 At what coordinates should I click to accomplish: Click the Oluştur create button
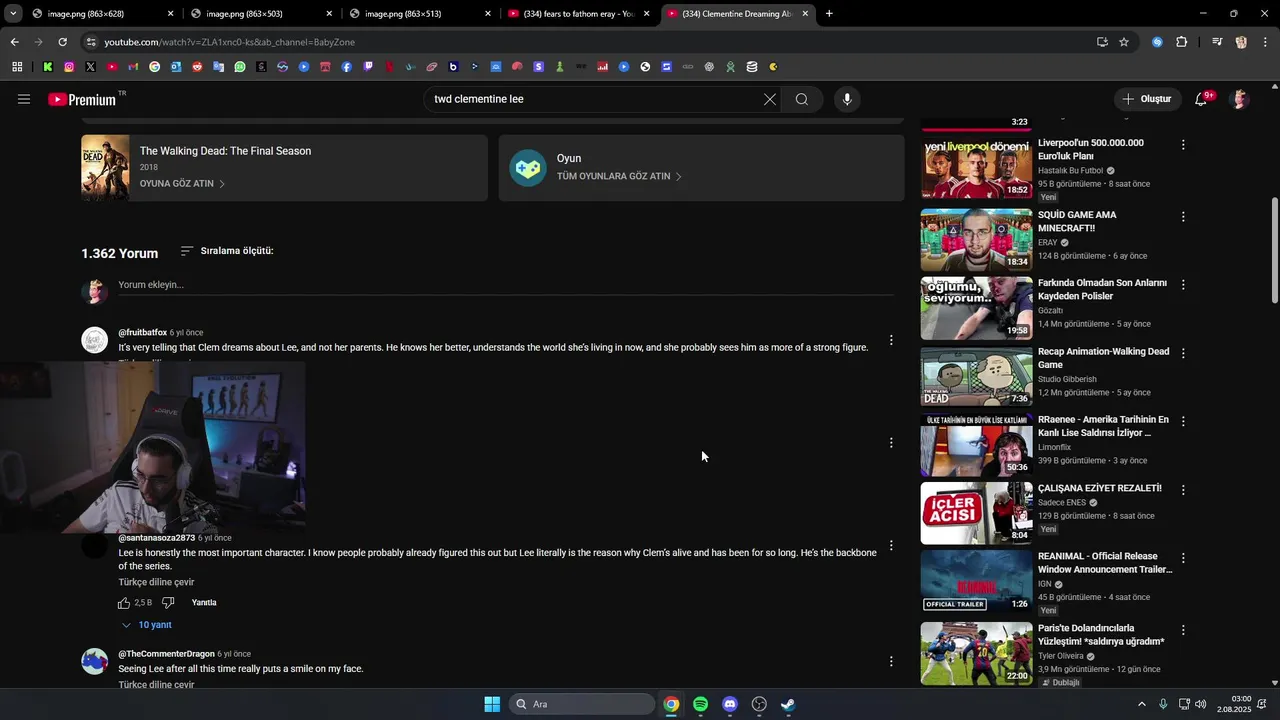click(x=1147, y=99)
